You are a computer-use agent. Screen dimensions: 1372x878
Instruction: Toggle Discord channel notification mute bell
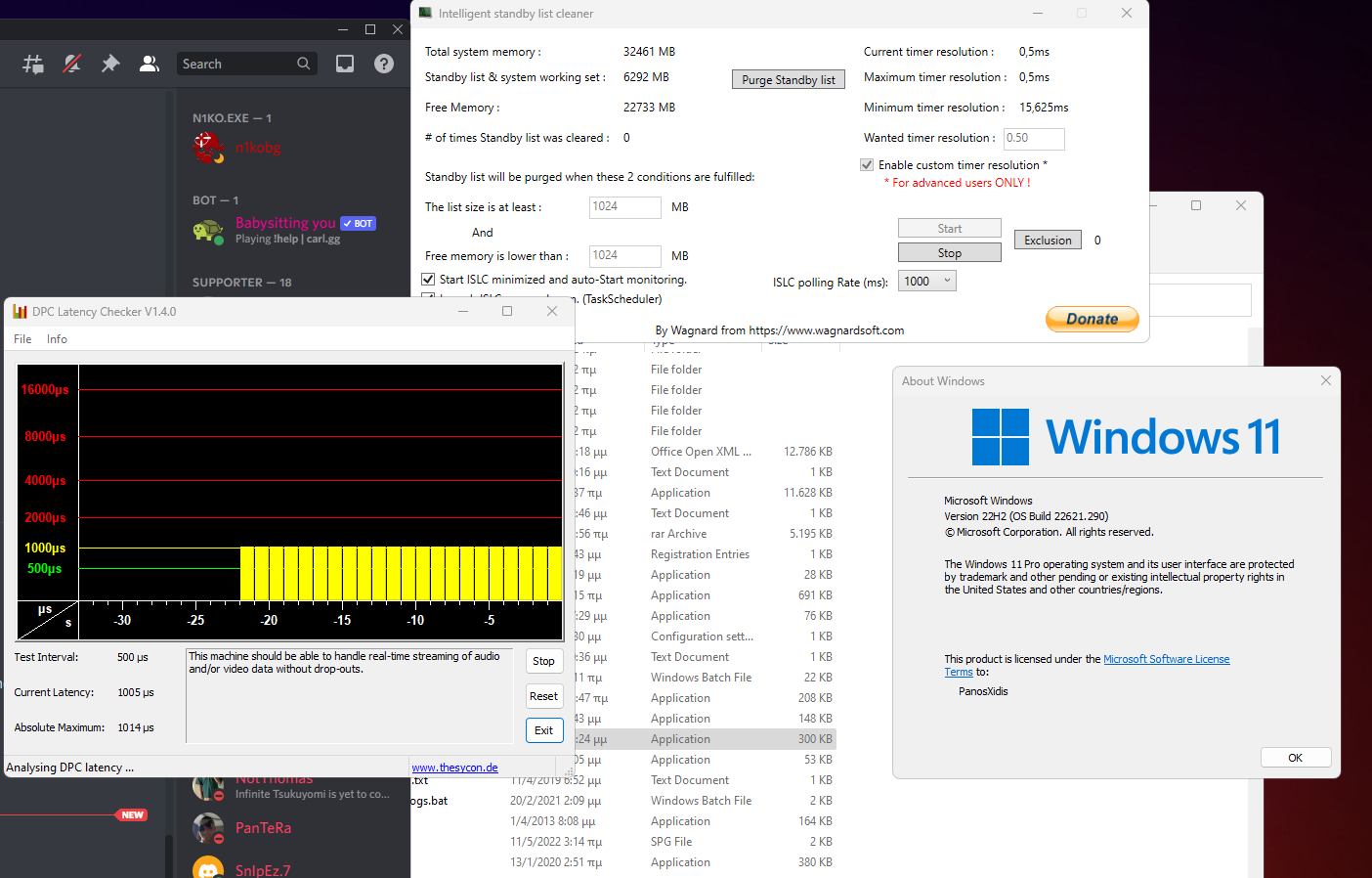coord(71,64)
